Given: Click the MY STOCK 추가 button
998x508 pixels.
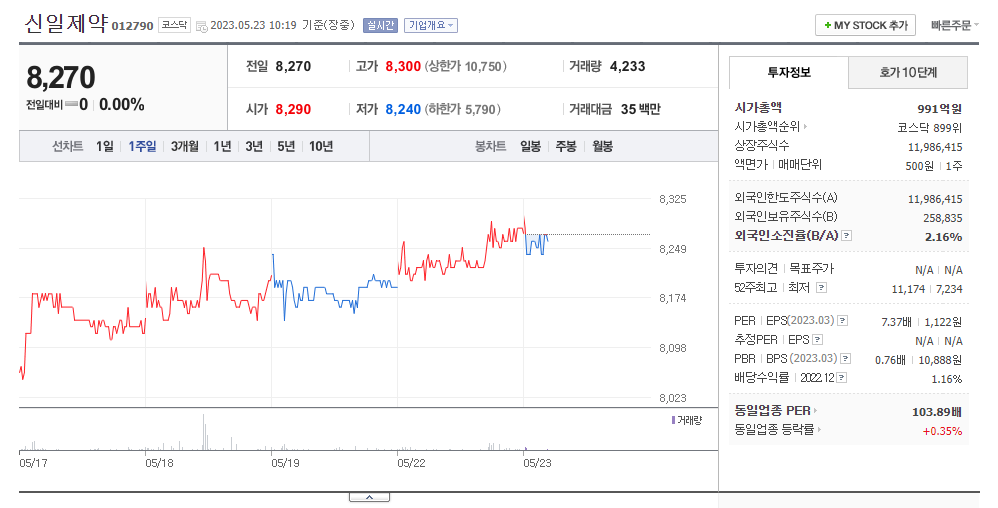Looking at the screenshot, I should [x=865, y=25].
